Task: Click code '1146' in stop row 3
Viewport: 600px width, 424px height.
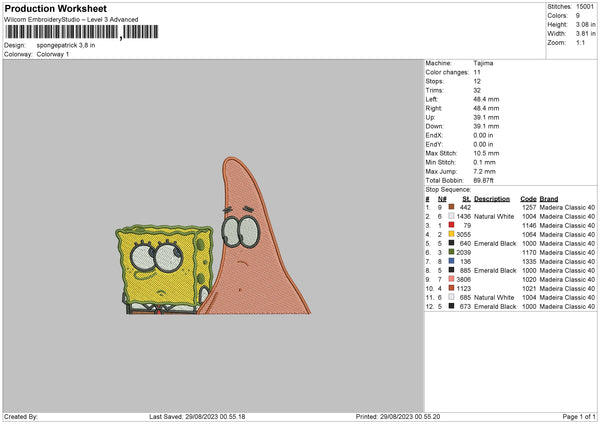Action: click(529, 225)
